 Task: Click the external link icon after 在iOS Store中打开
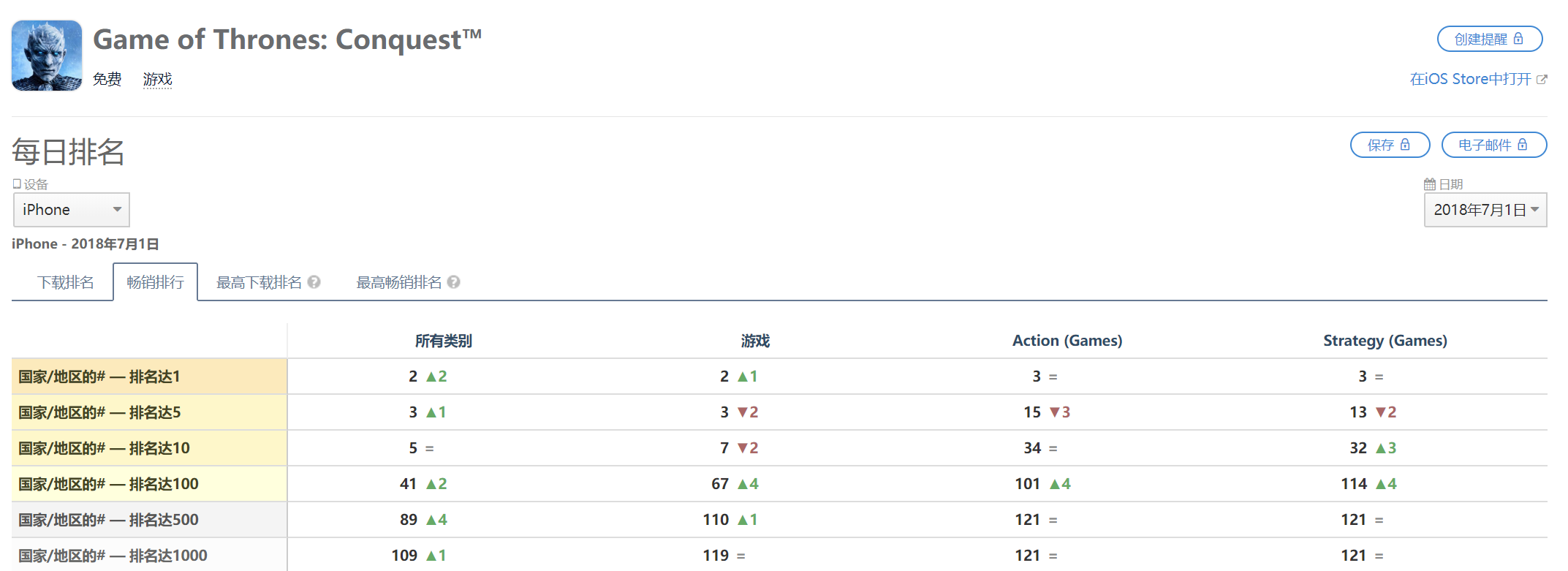[1542, 80]
